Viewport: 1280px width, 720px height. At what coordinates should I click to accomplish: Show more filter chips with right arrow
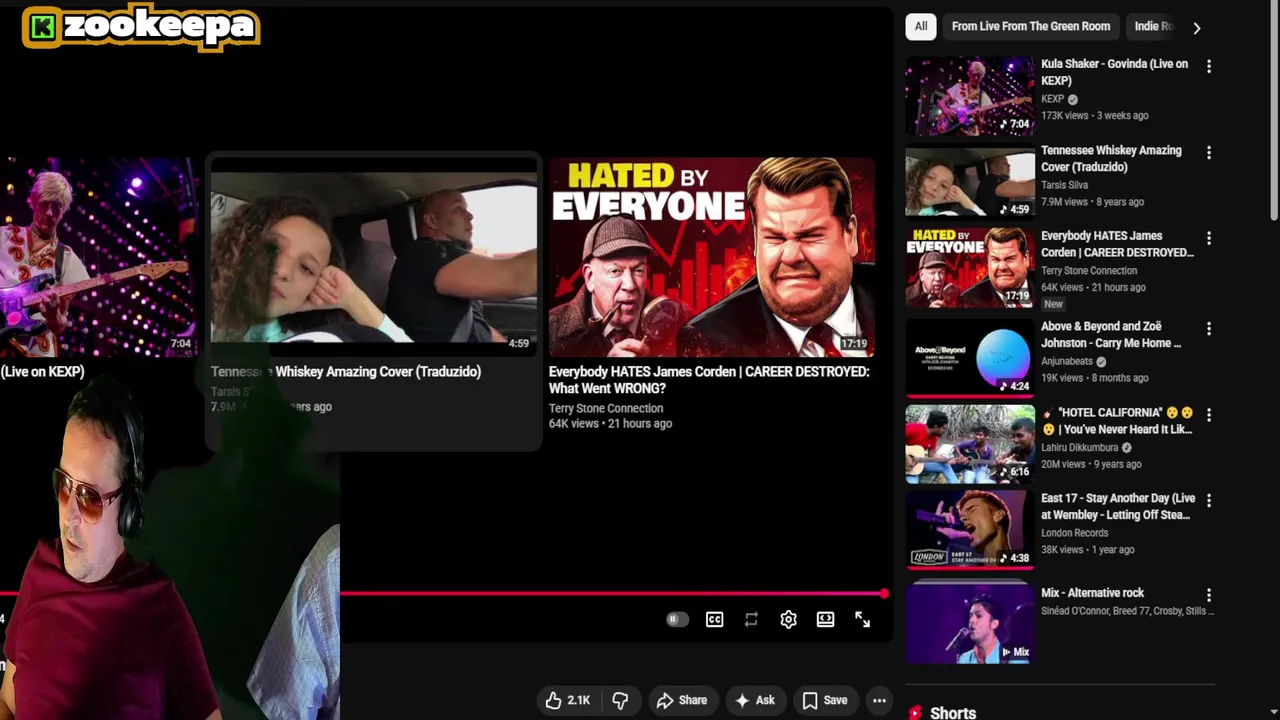pos(1197,28)
